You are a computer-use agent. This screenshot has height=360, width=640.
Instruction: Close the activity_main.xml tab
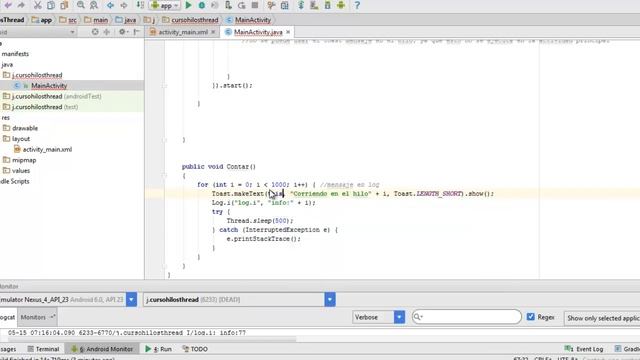tap(213, 32)
